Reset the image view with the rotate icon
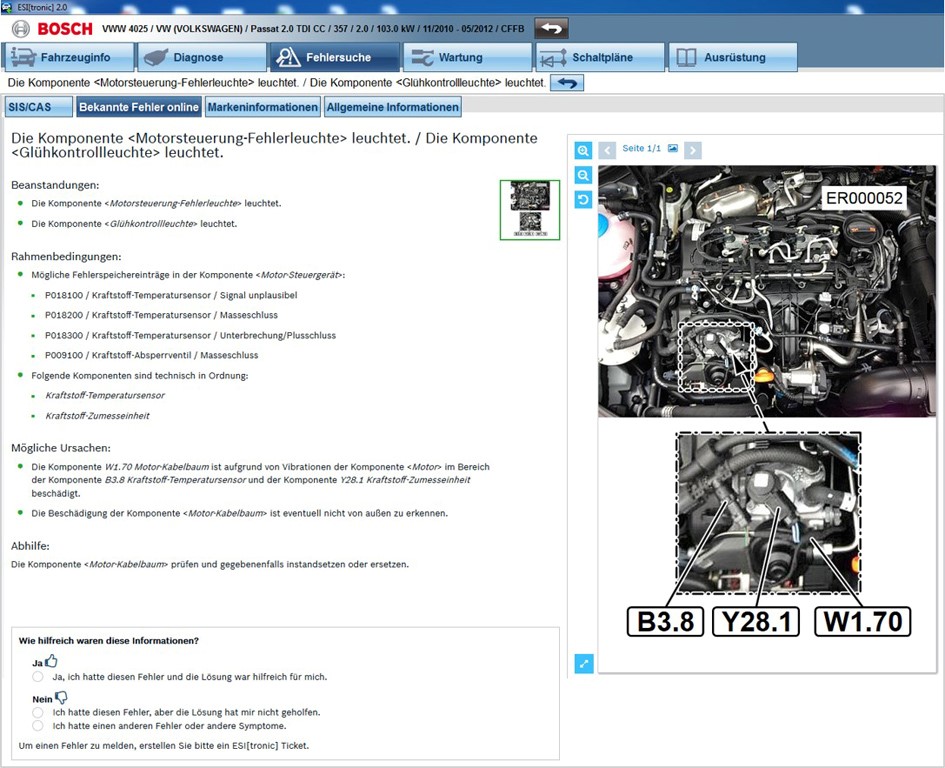 coord(583,200)
